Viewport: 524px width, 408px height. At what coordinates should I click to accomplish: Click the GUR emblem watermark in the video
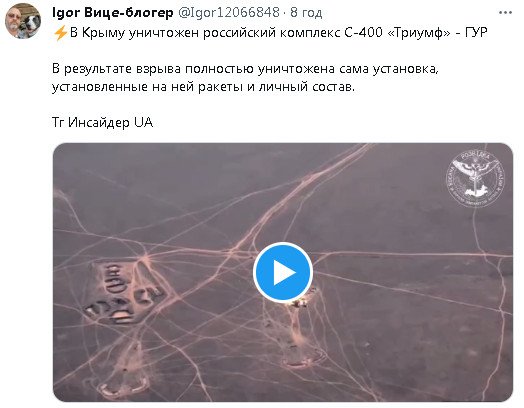click(476, 179)
